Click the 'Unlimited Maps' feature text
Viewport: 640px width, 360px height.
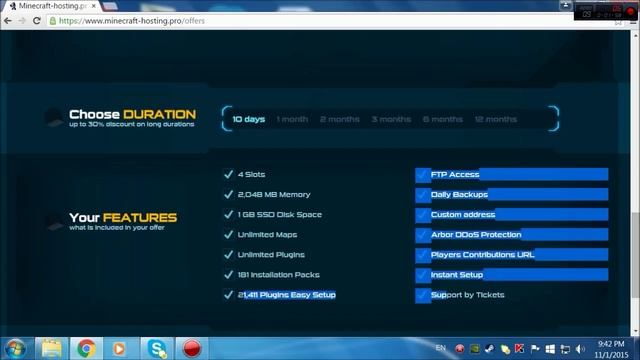coord(267,234)
